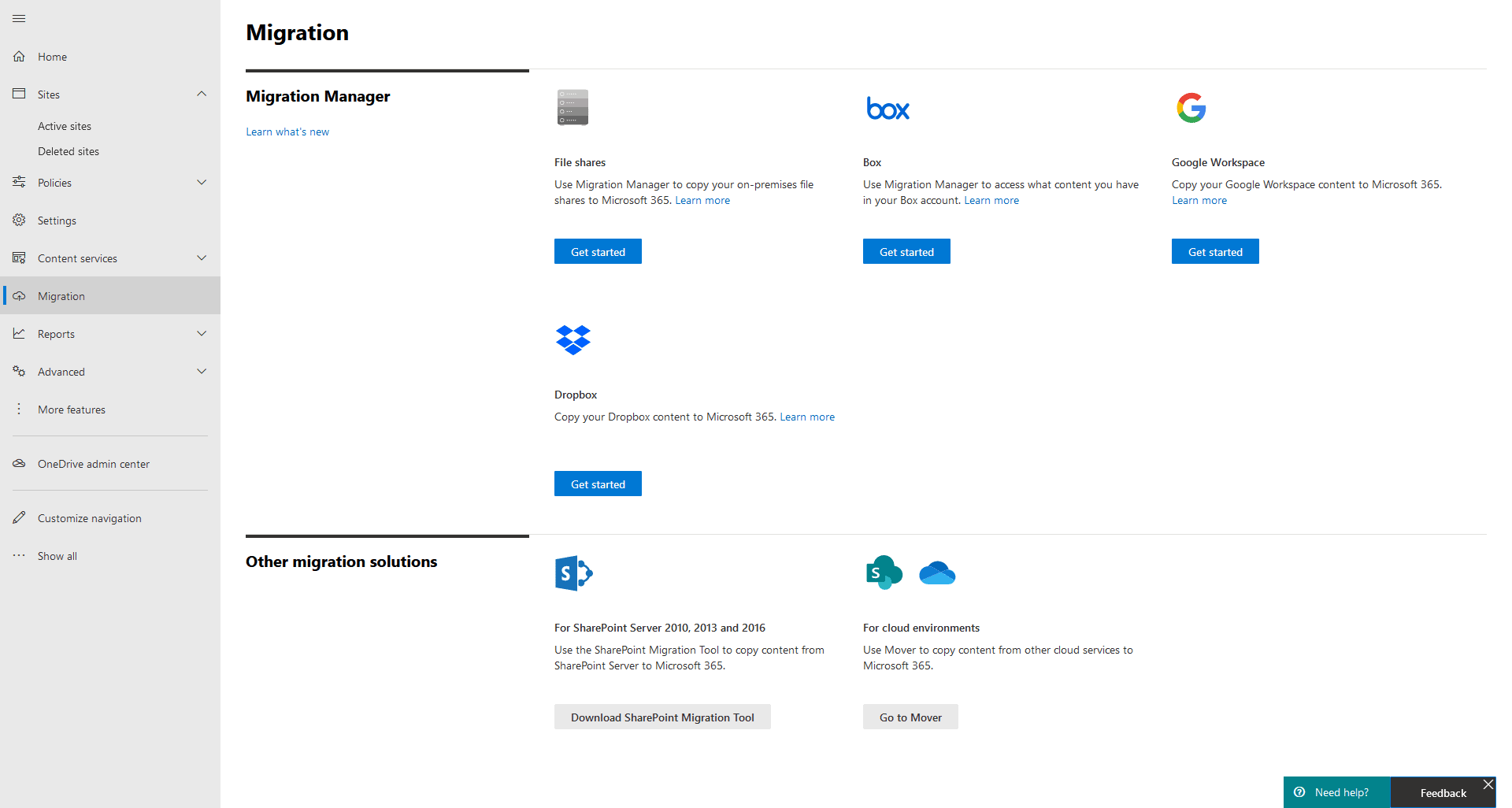Click the Box logo
Image resolution: width=1512 pixels, height=808 pixels.
coord(888,109)
